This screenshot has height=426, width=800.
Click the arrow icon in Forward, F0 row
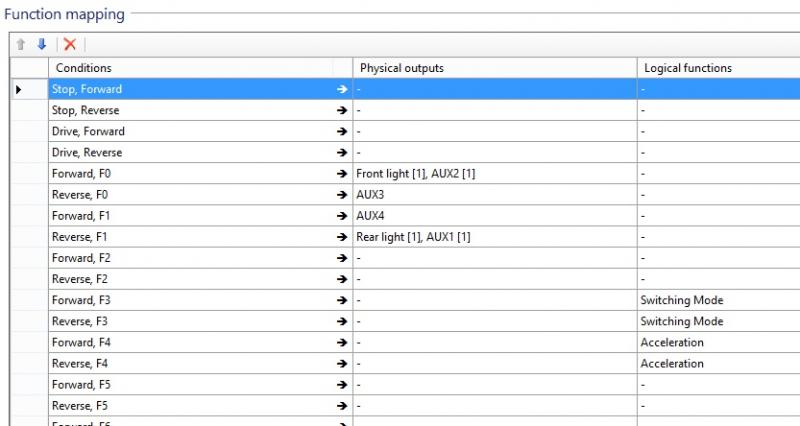[x=342, y=174]
